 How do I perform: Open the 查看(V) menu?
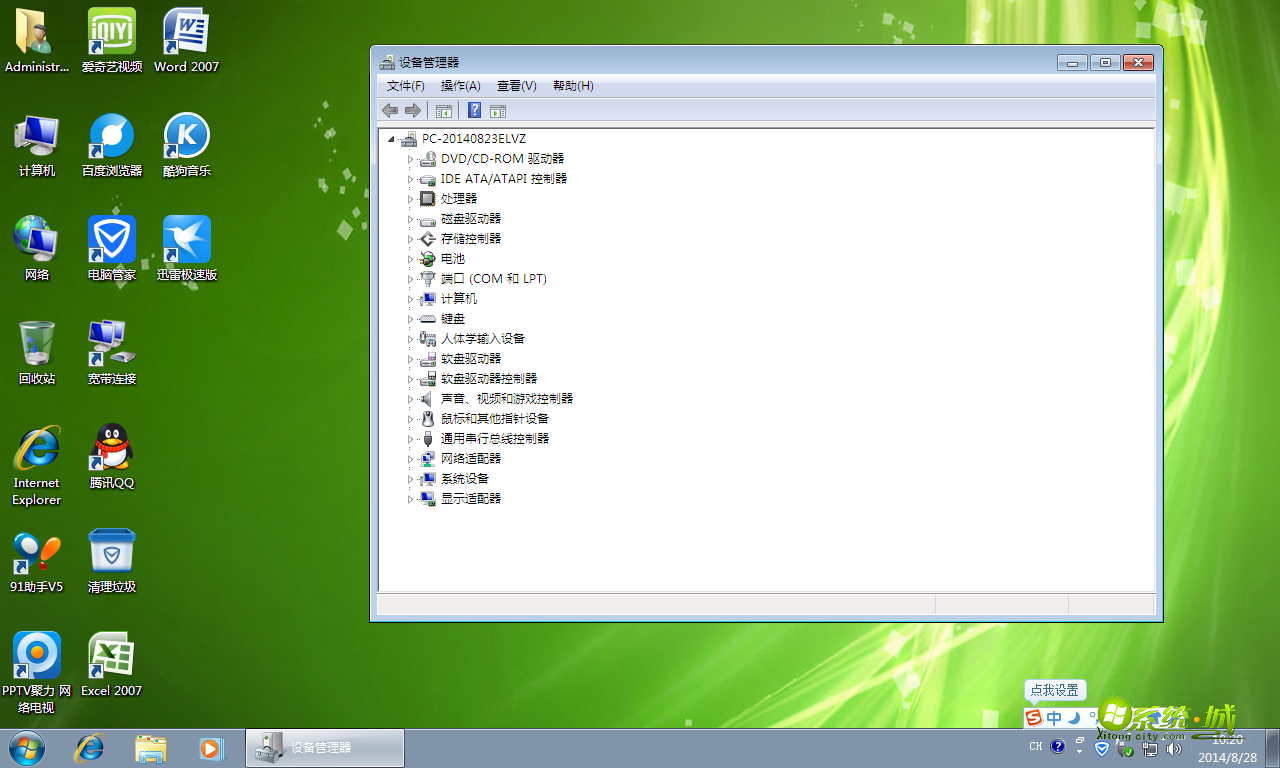pyautogui.click(x=516, y=86)
